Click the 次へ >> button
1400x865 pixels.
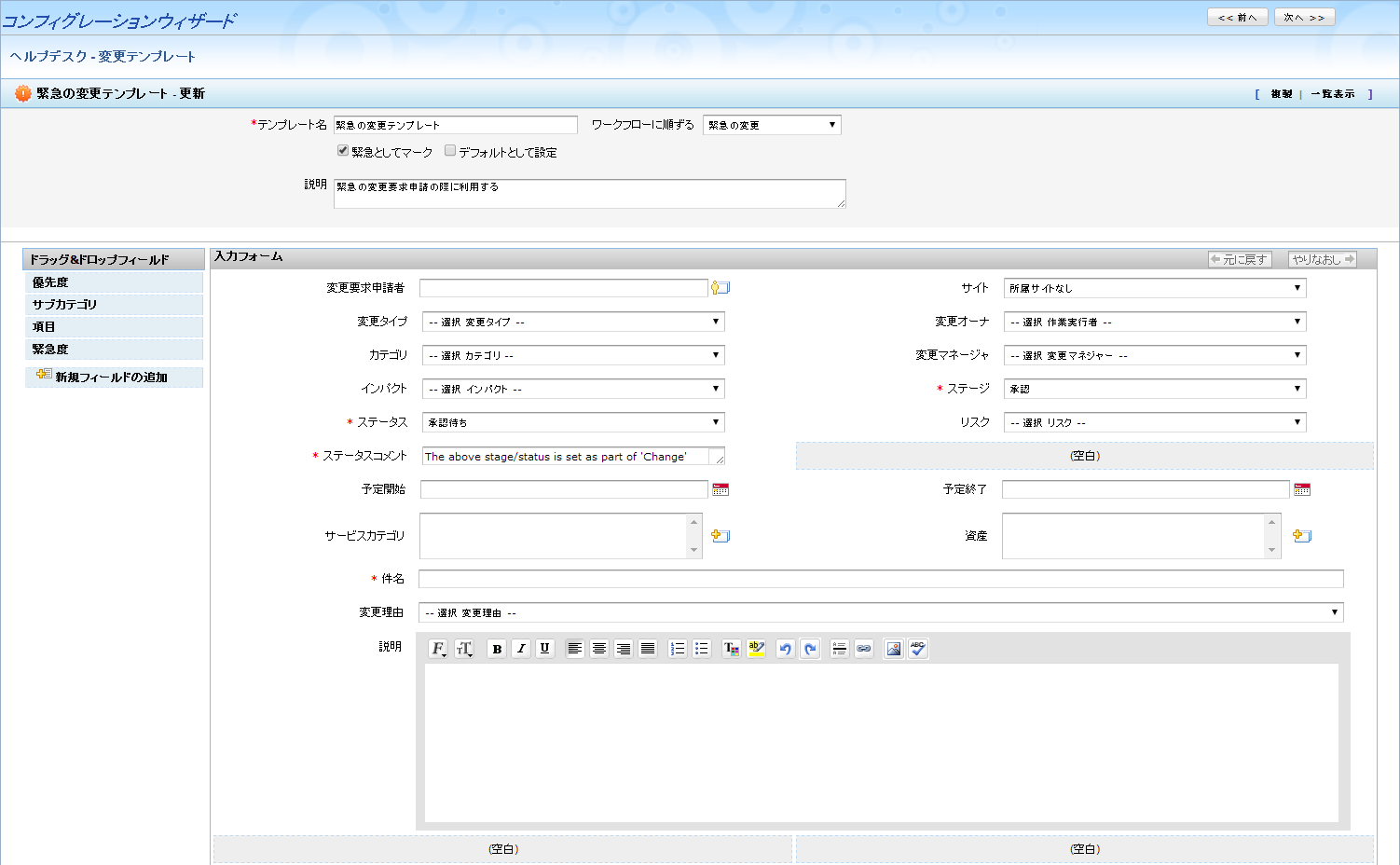click(x=1304, y=18)
